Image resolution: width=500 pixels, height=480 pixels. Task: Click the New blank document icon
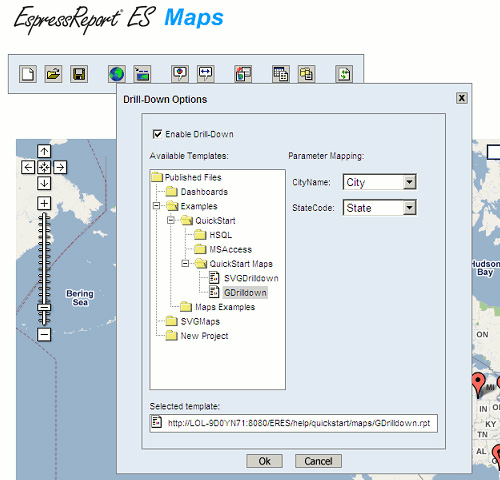coord(28,74)
